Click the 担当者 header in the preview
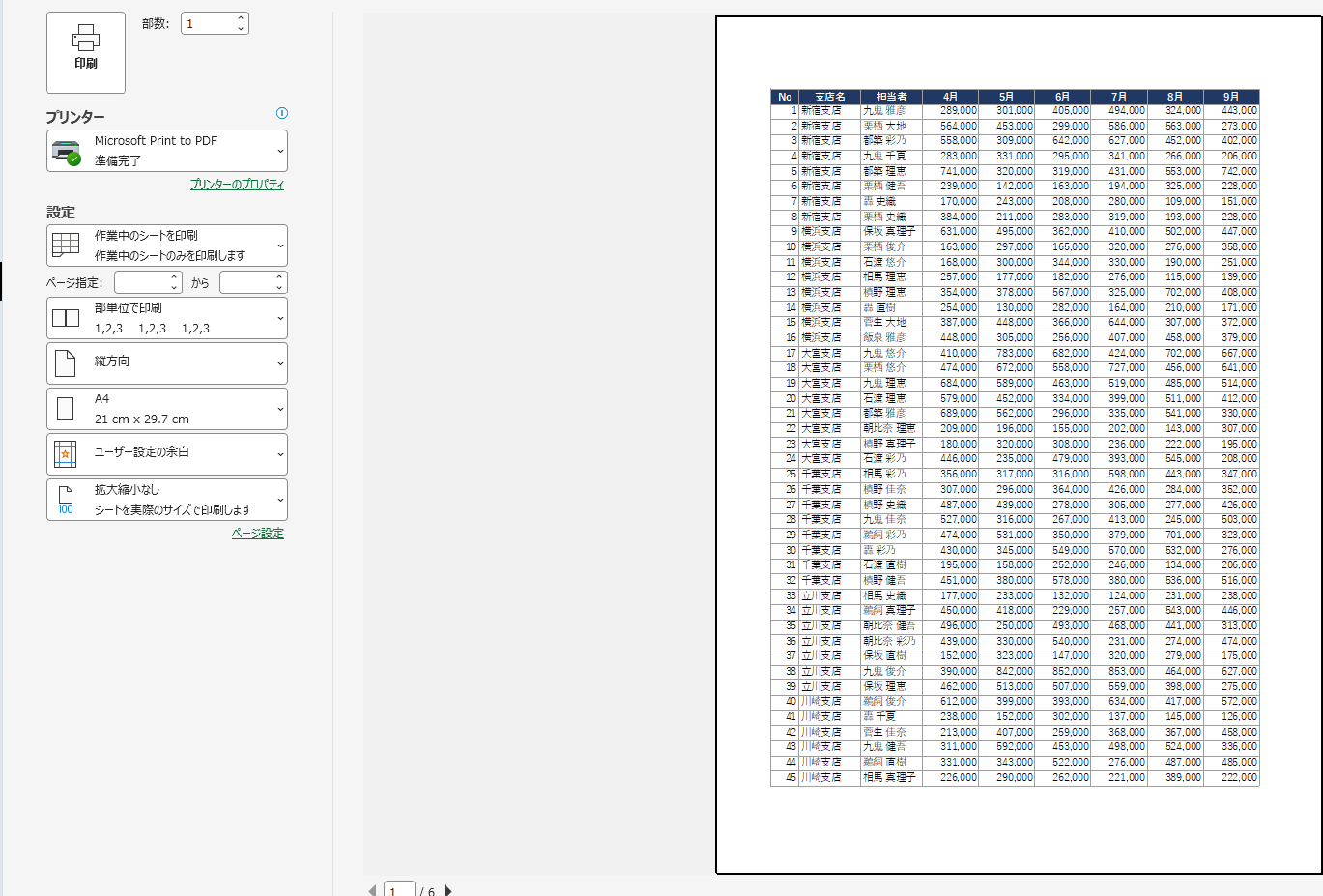 tap(892, 97)
